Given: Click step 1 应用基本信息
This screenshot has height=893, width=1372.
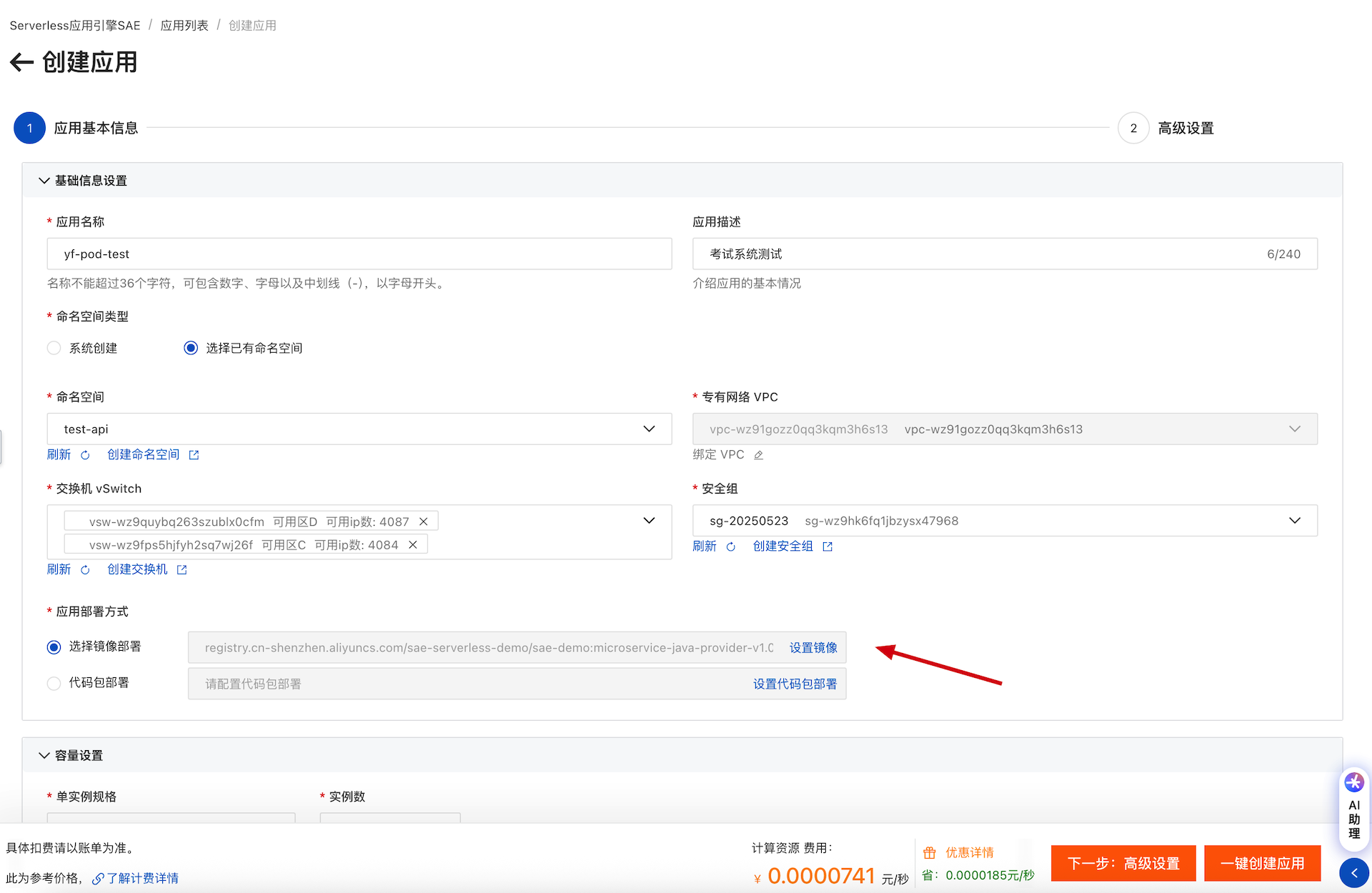Looking at the screenshot, I should pos(76,128).
